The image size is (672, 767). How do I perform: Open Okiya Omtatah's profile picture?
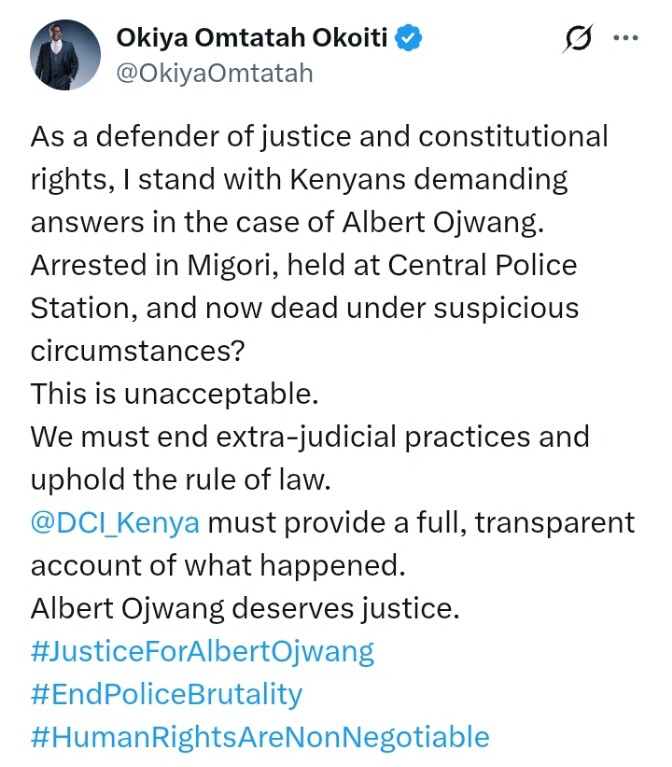click(64, 56)
